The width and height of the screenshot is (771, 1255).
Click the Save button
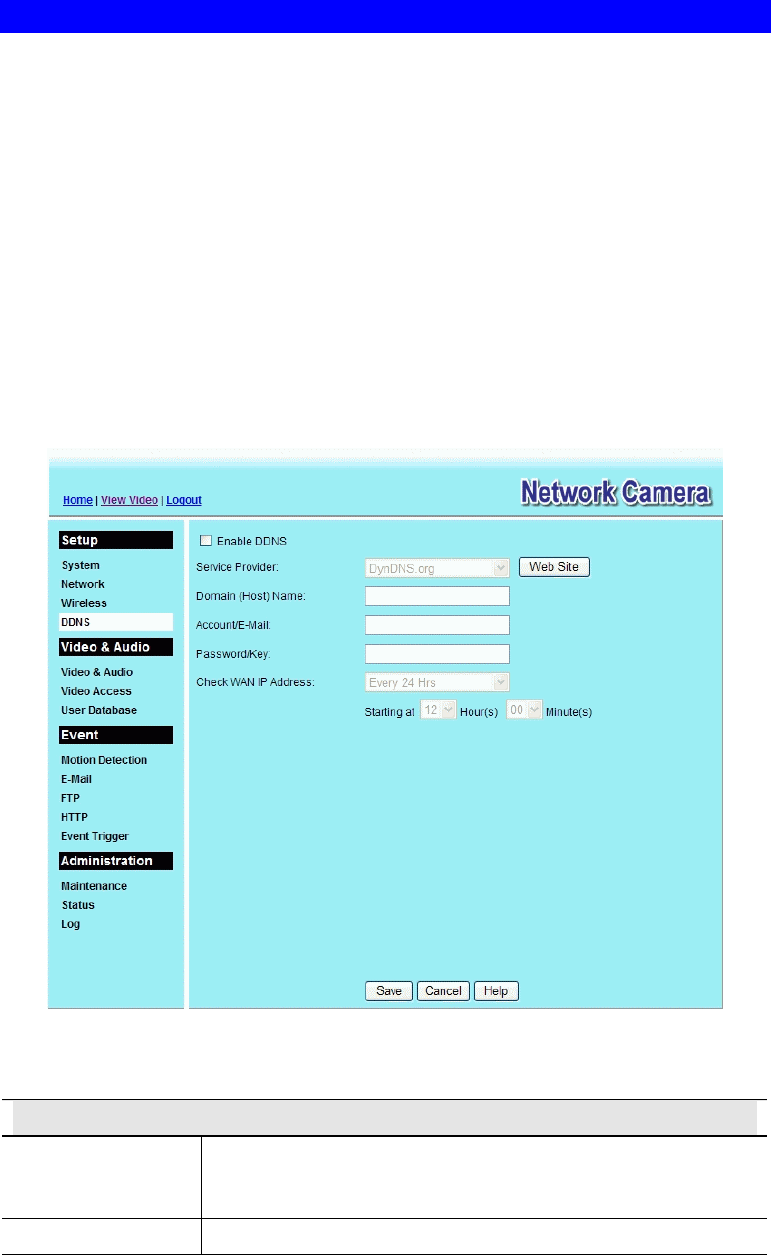(389, 991)
